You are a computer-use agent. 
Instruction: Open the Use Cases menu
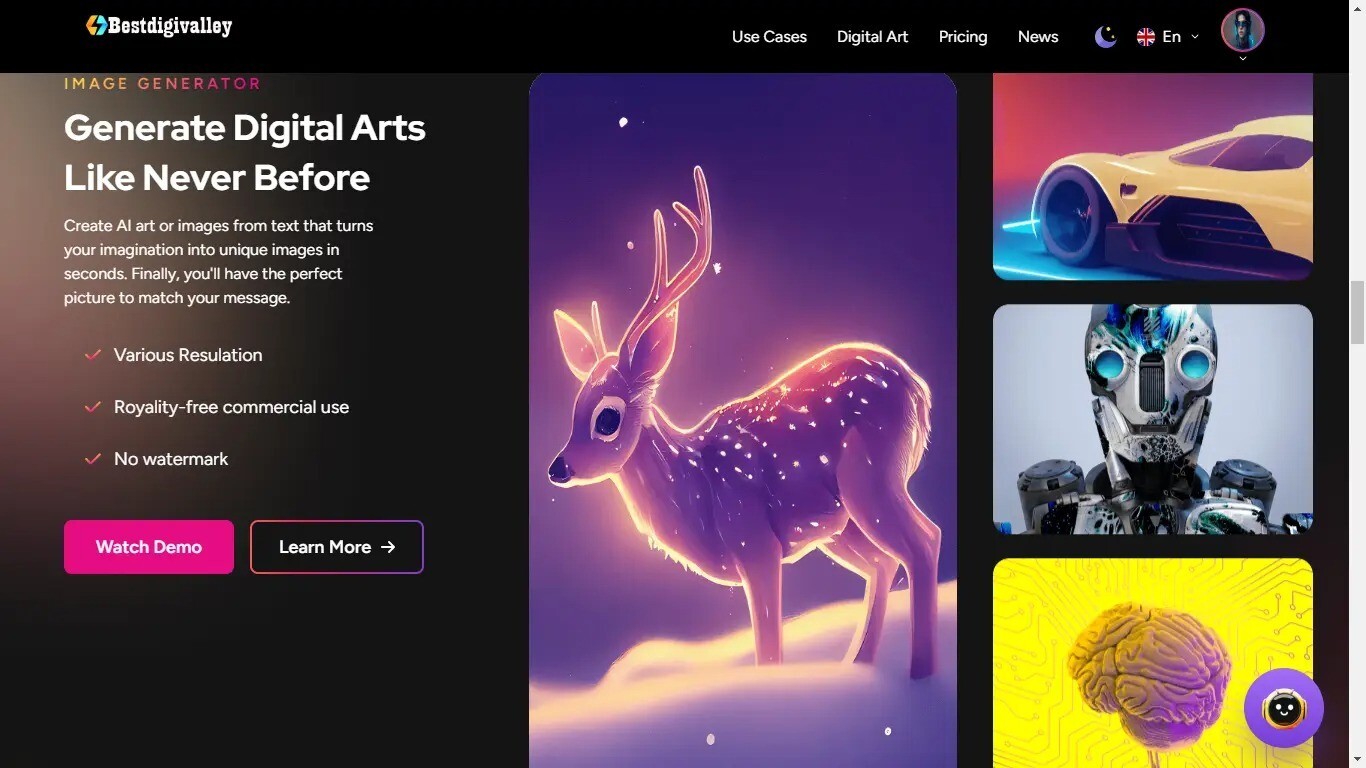pos(769,37)
